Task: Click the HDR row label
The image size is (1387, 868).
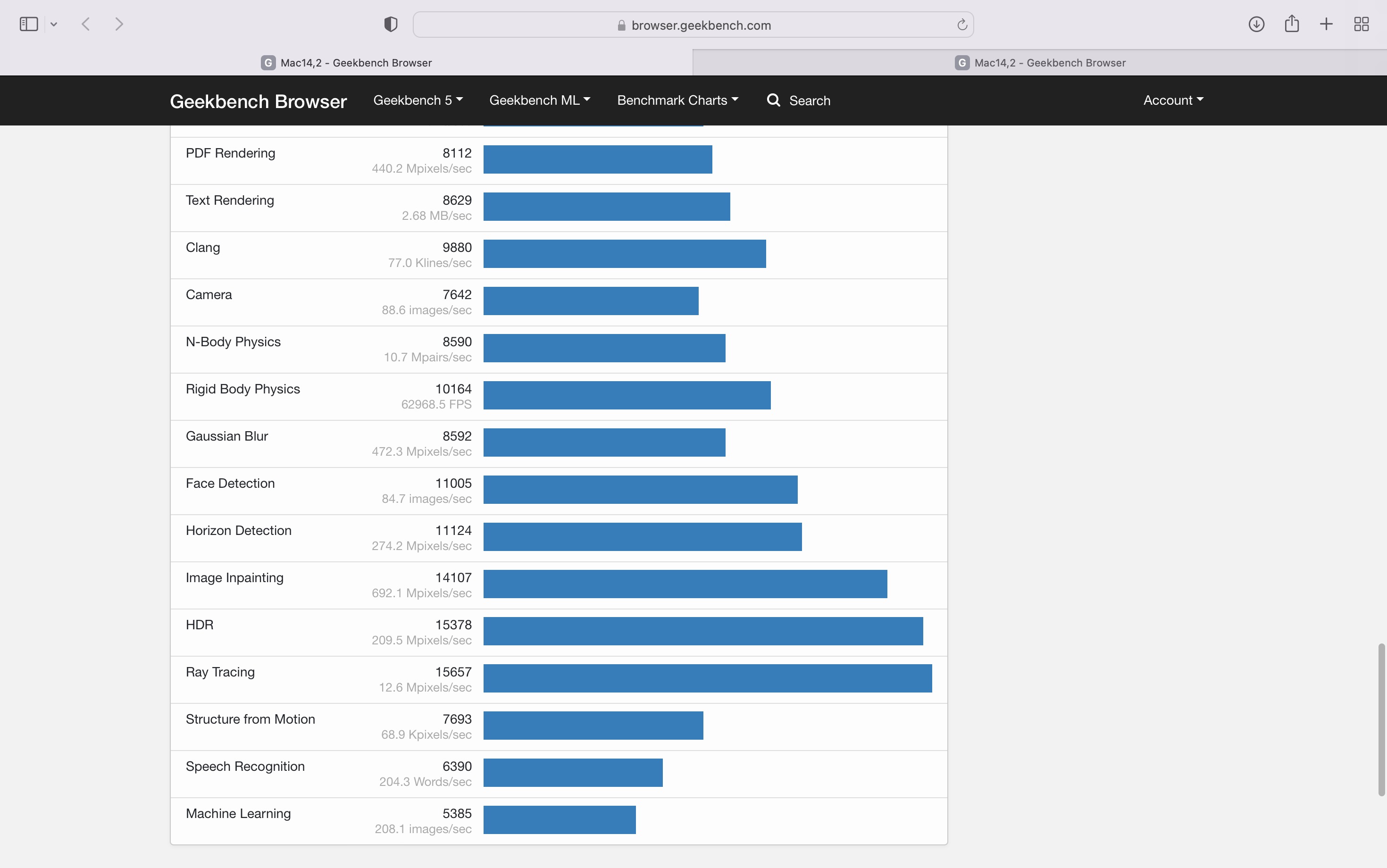Action: [199, 625]
